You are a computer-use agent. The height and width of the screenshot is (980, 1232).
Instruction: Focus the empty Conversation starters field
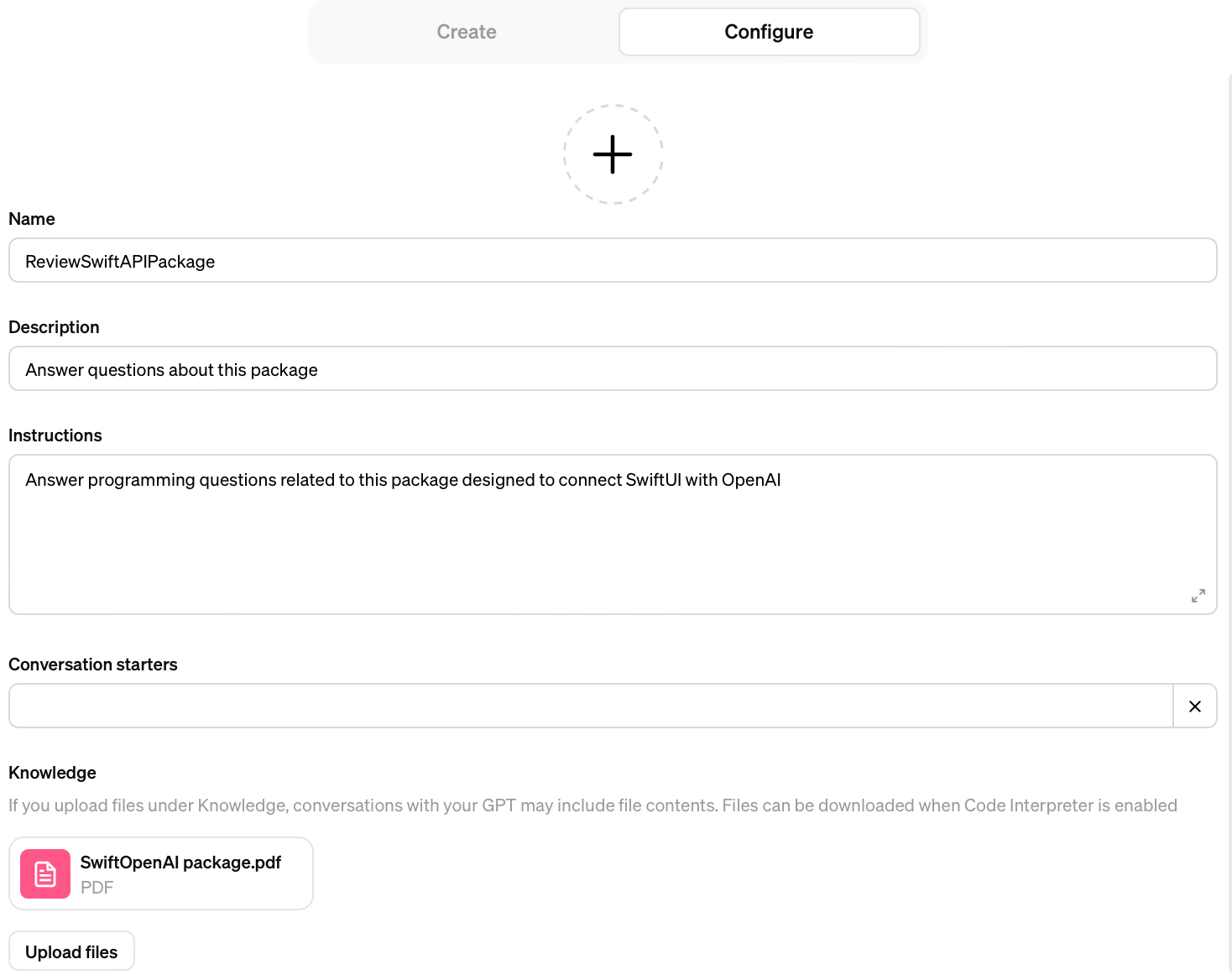[591, 706]
